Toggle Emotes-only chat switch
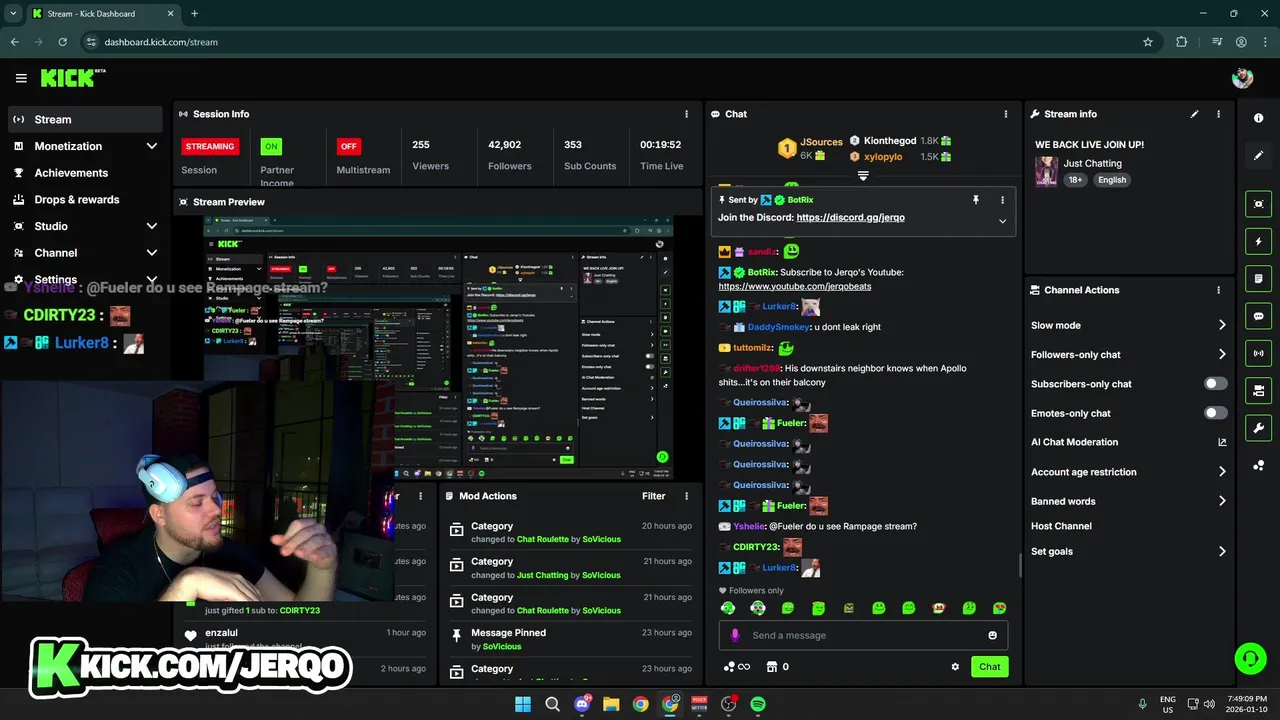The width and height of the screenshot is (1280, 720). (x=1216, y=413)
